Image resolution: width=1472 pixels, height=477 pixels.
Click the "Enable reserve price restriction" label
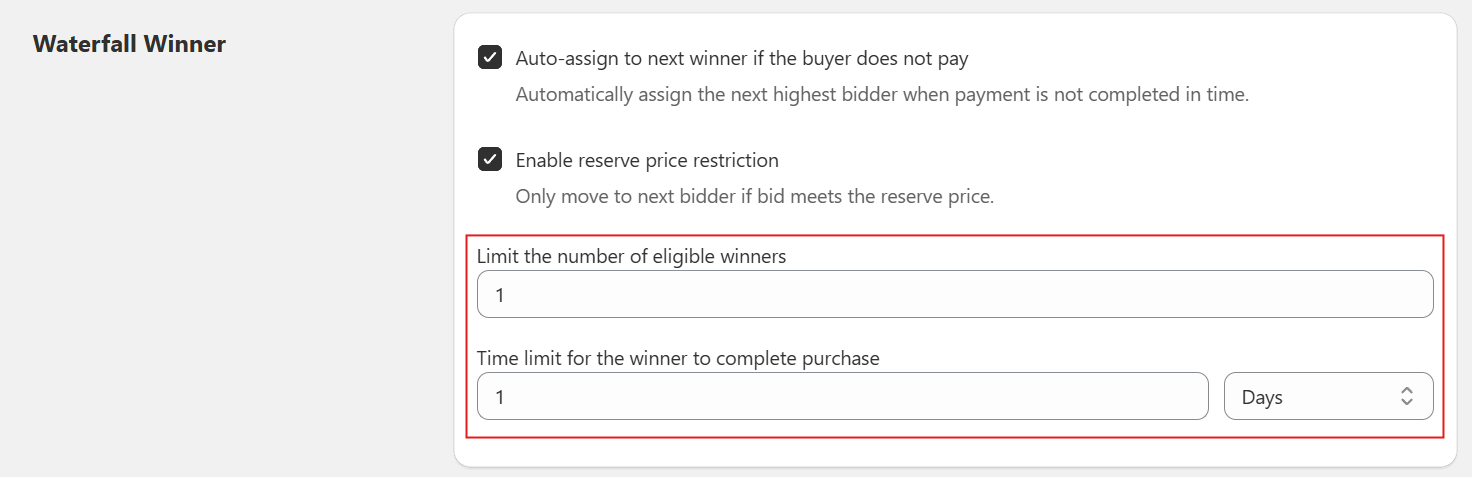coord(646,160)
